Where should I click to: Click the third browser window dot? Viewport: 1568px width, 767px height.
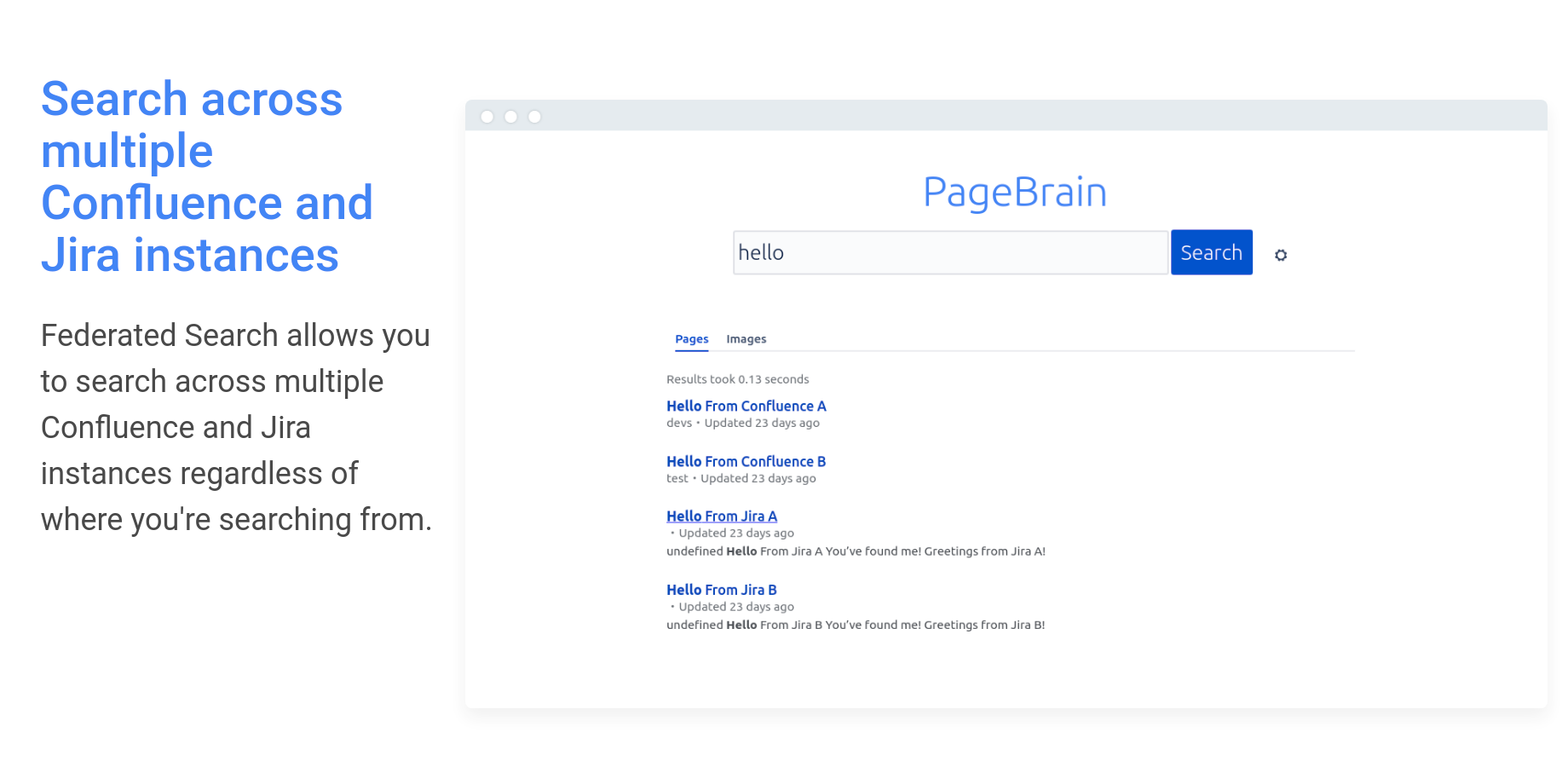535,117
